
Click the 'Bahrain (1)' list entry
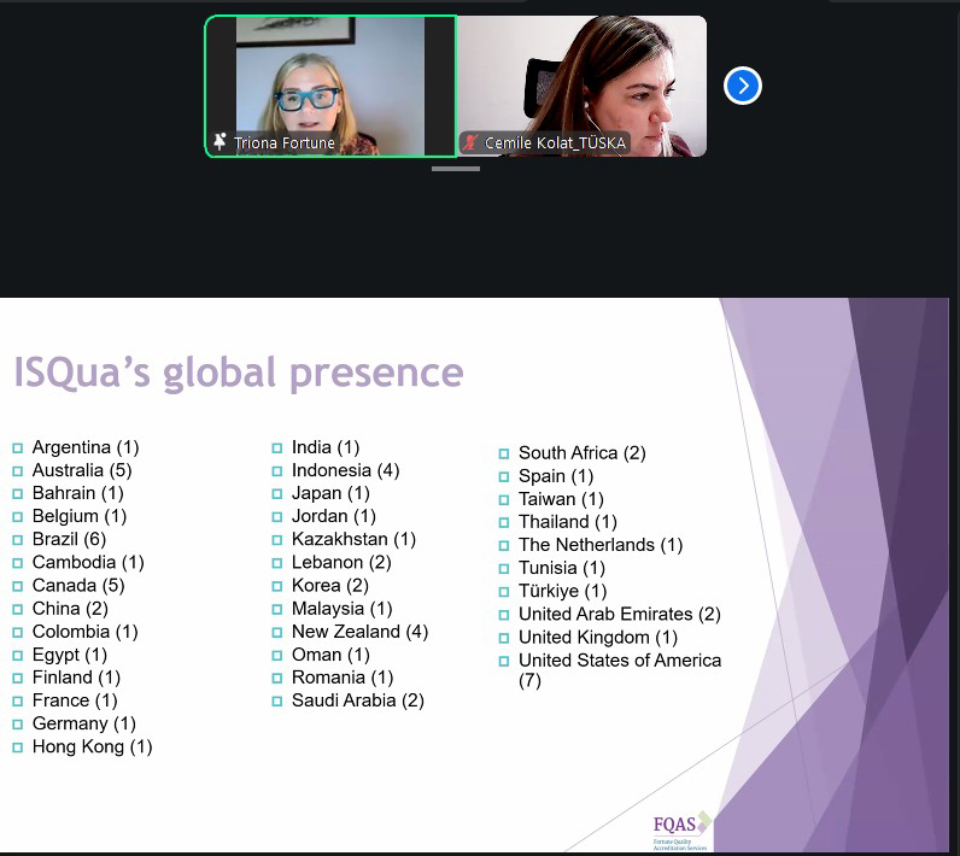tap(78, 494)
